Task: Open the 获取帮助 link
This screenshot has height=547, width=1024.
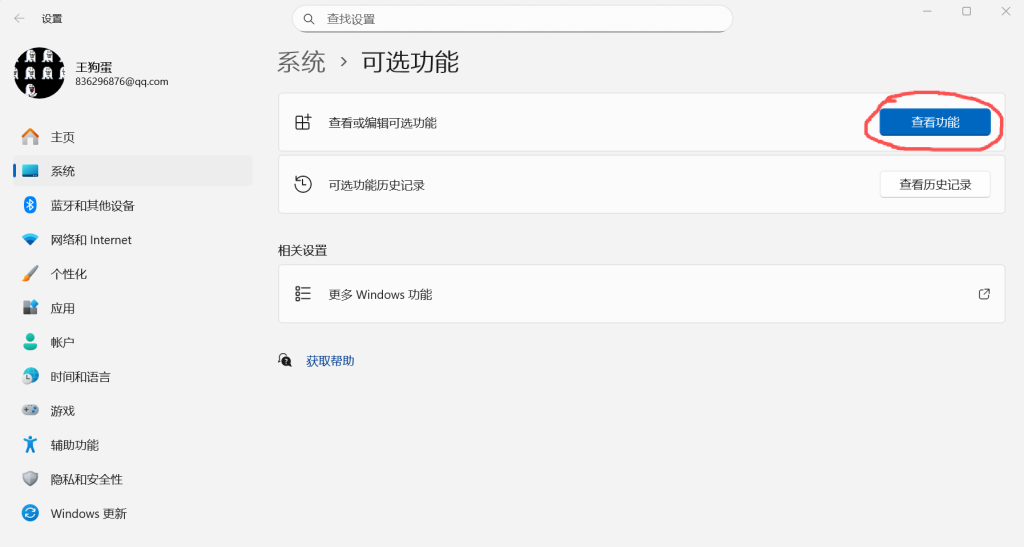Action: [x=330, y=361]
